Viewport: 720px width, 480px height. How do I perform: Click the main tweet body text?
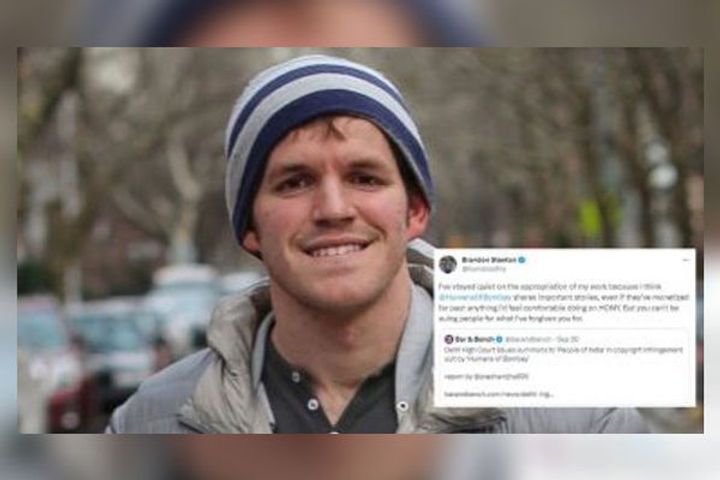(565, 302)
